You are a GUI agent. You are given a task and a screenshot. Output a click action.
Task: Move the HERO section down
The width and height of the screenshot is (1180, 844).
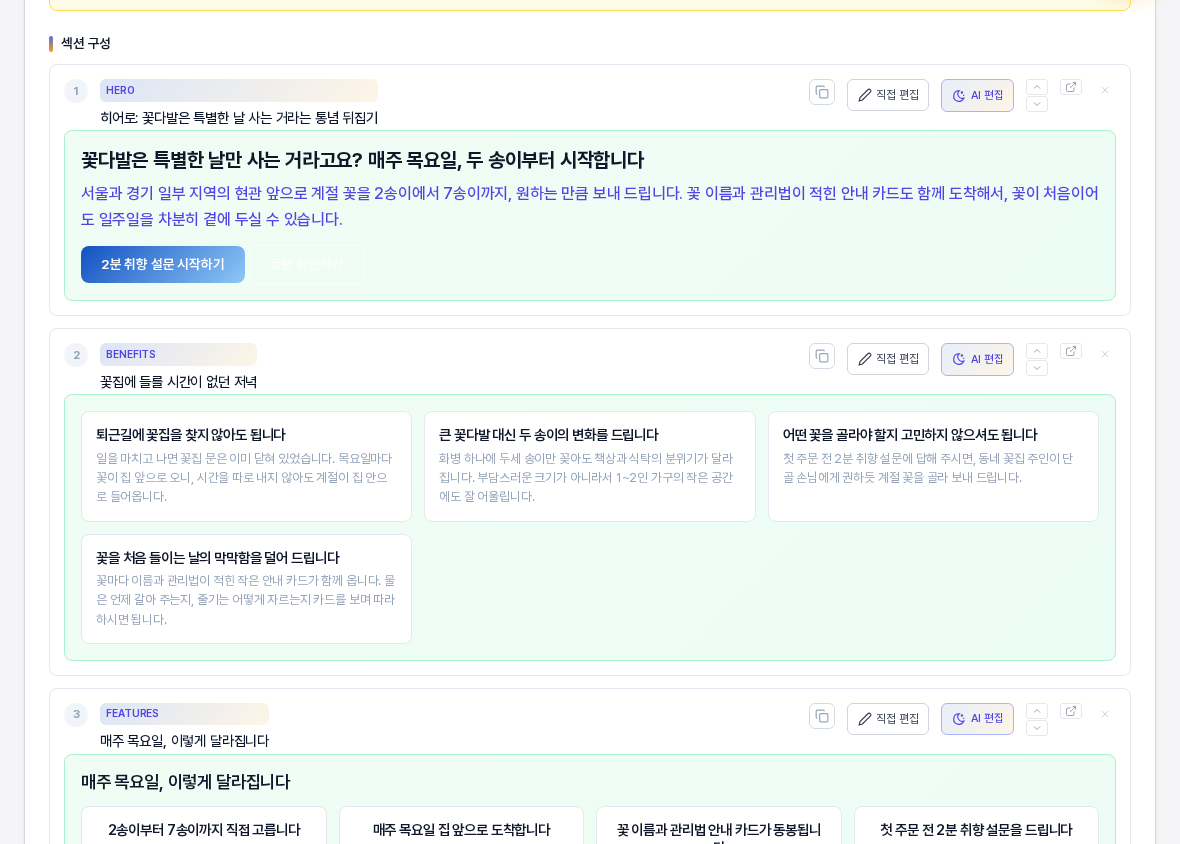point(1037,104)
